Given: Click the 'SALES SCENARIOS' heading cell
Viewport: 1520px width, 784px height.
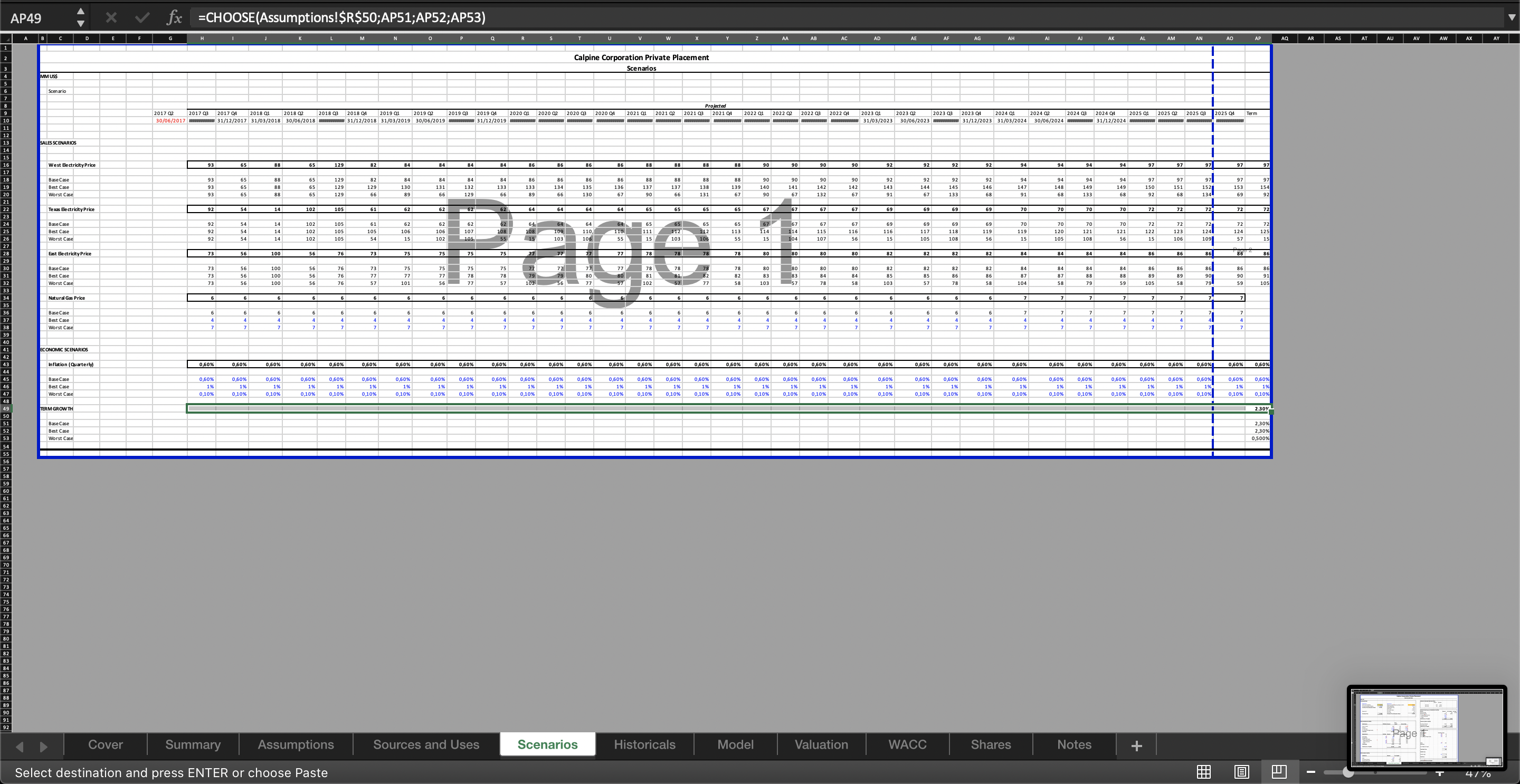Looking at the screenshot, I should (x=58, y=143).
